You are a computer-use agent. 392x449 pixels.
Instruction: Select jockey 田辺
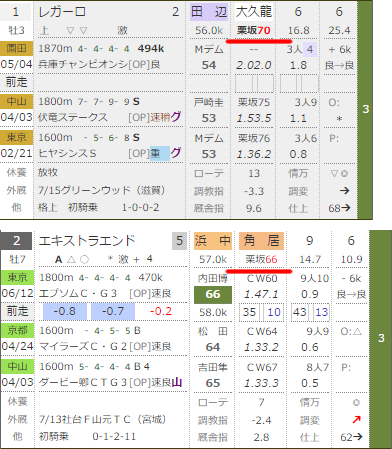coord(209,12)
